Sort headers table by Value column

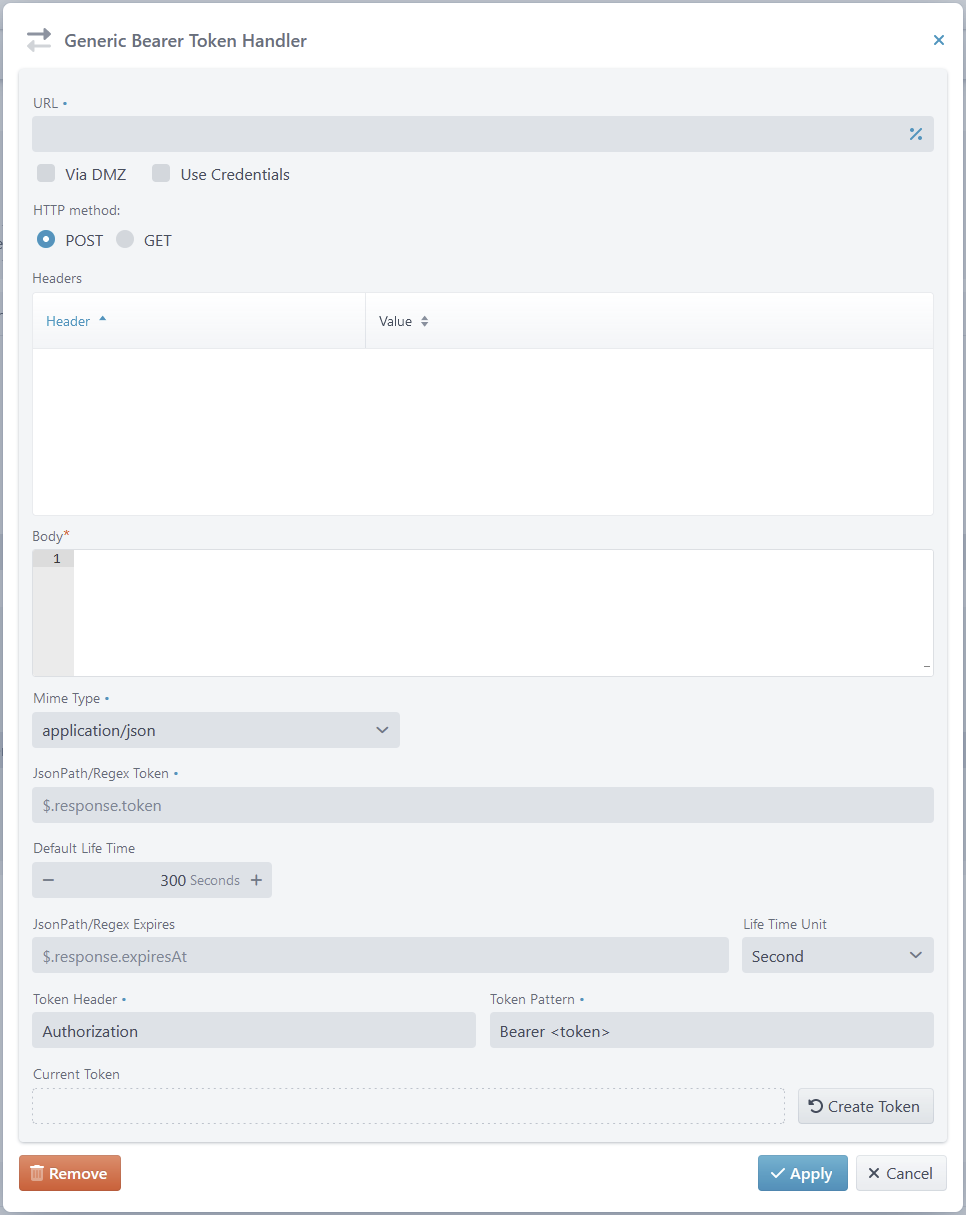(x=649, y=321)
